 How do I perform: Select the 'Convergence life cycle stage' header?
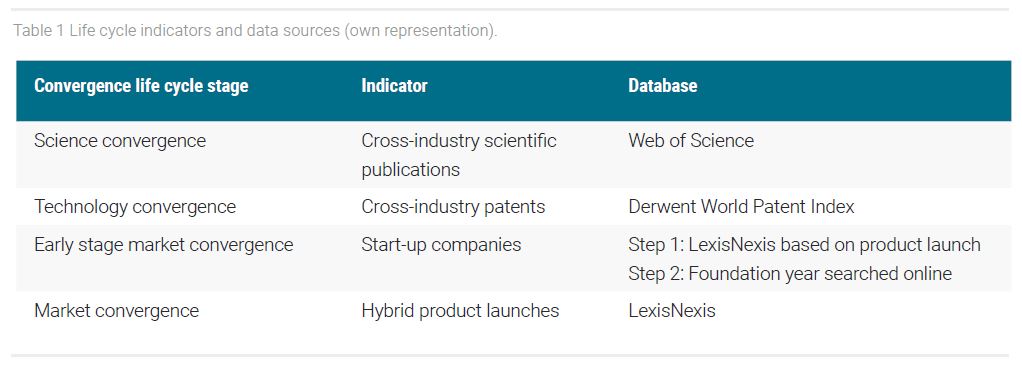(x=141, y=85)
